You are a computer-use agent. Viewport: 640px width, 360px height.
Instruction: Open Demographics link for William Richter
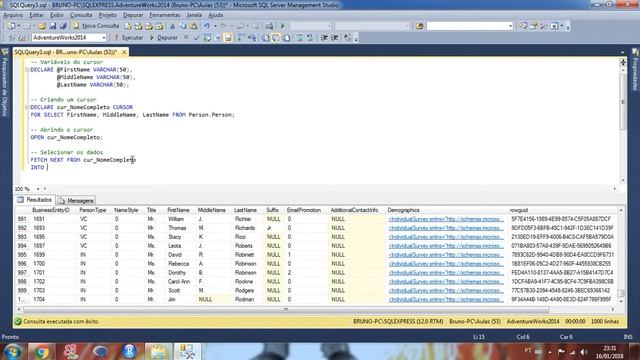(446, 219)
